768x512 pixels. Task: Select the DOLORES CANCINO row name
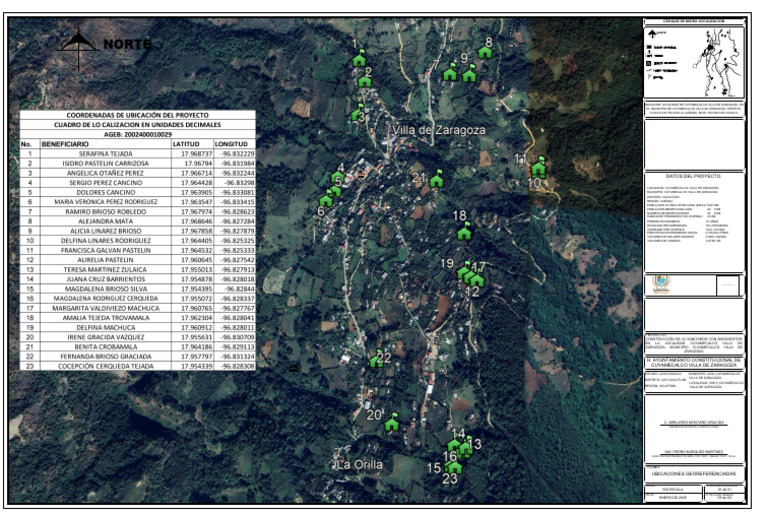click(106, 192)
